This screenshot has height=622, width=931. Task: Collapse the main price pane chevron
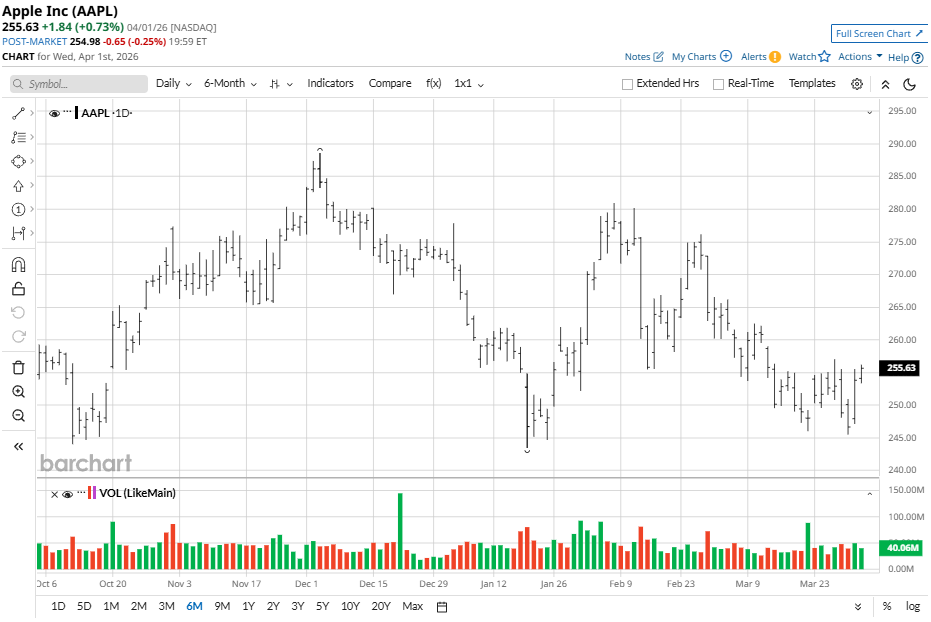[x=869, y=113]
